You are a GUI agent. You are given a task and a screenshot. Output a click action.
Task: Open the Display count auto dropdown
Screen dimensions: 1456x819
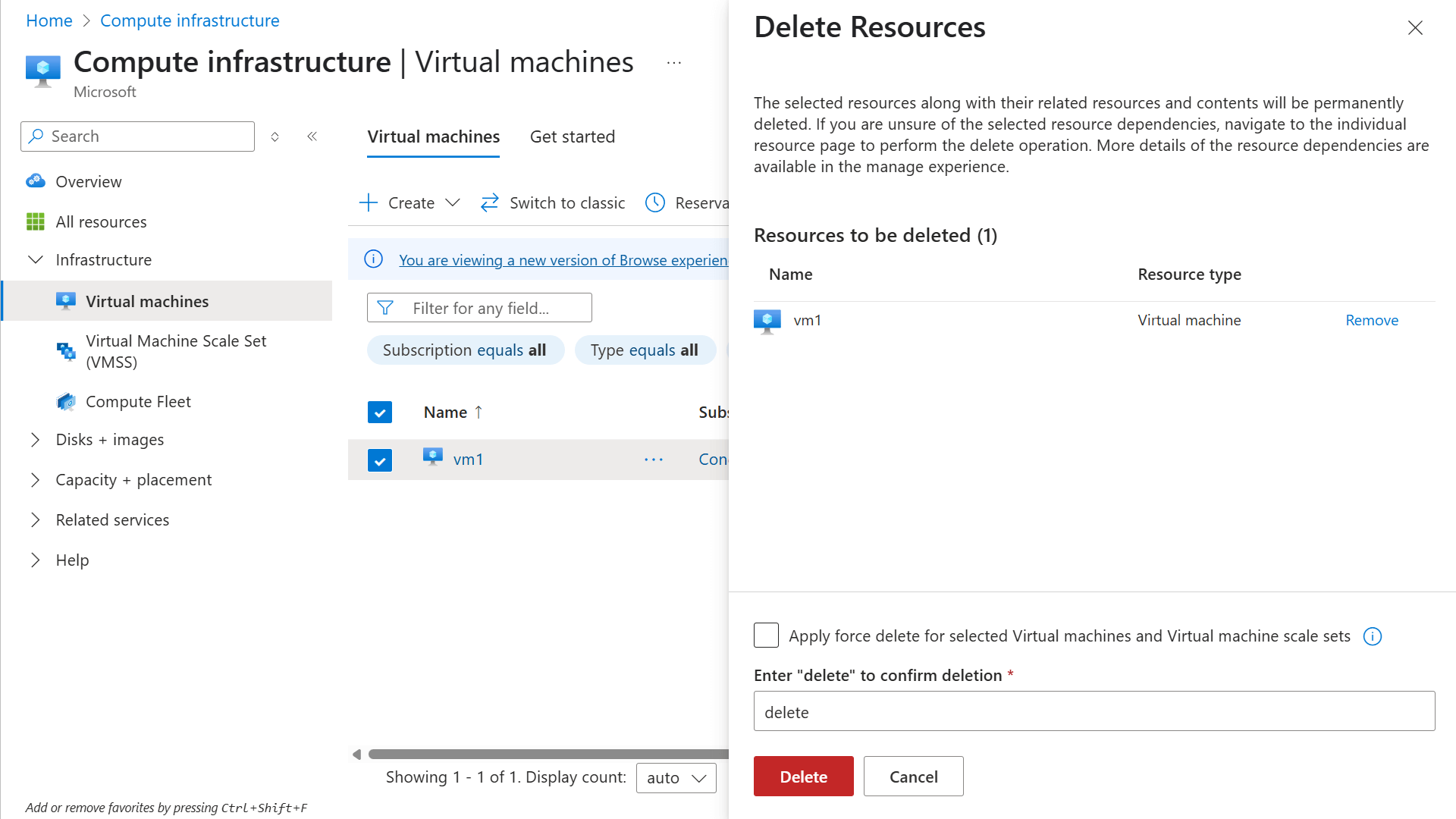[x=676, y=778]
